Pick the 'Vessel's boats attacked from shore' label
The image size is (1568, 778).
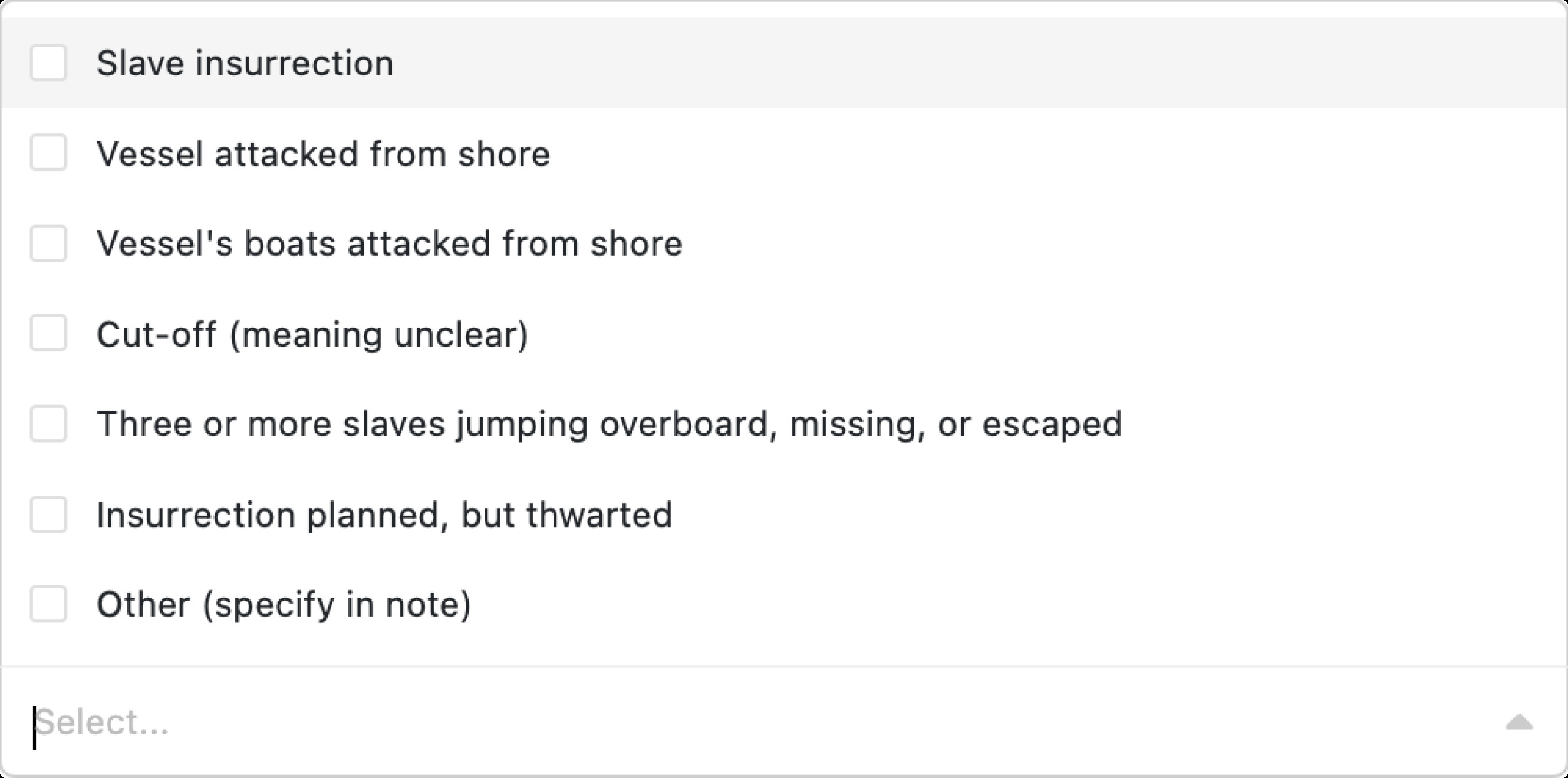tap(390, 243)
